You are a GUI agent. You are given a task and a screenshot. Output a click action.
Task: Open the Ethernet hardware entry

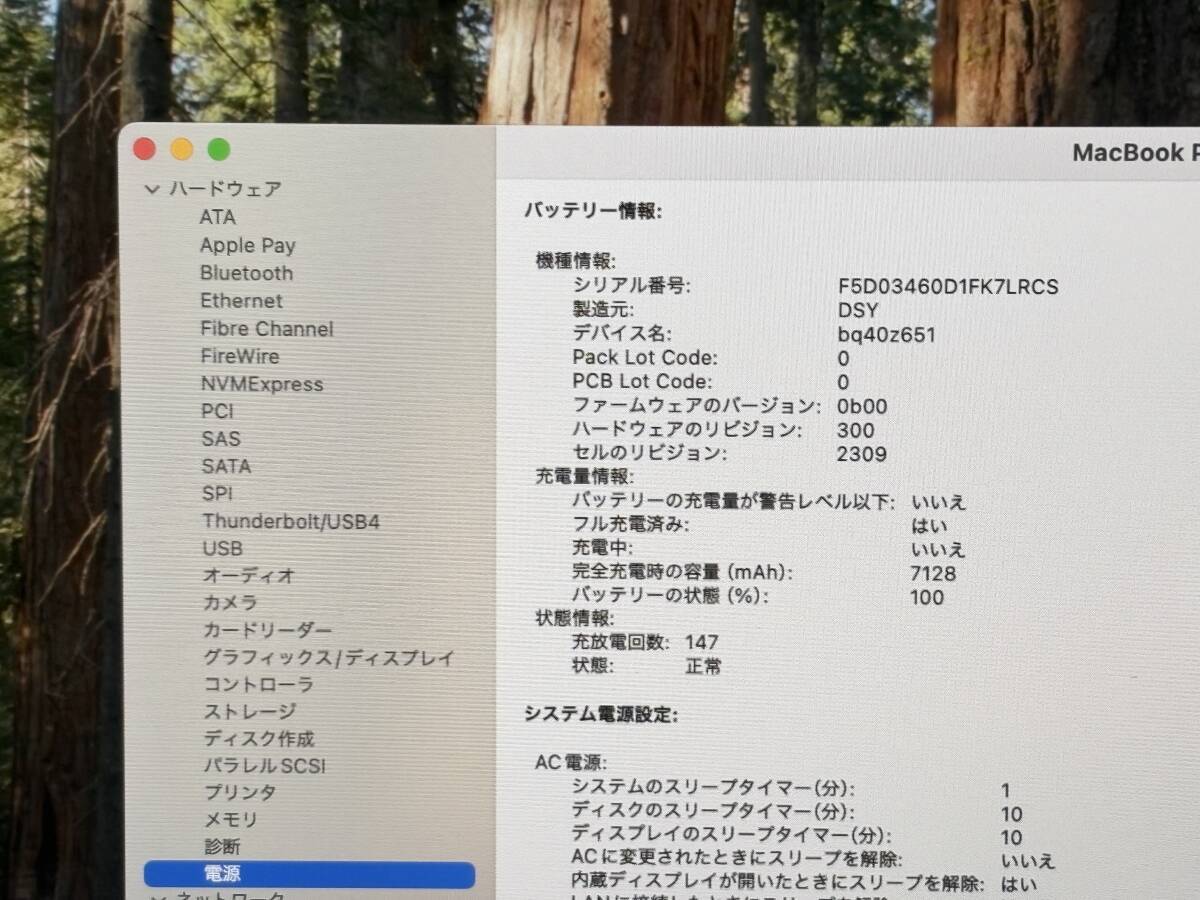tap(241, 301)
